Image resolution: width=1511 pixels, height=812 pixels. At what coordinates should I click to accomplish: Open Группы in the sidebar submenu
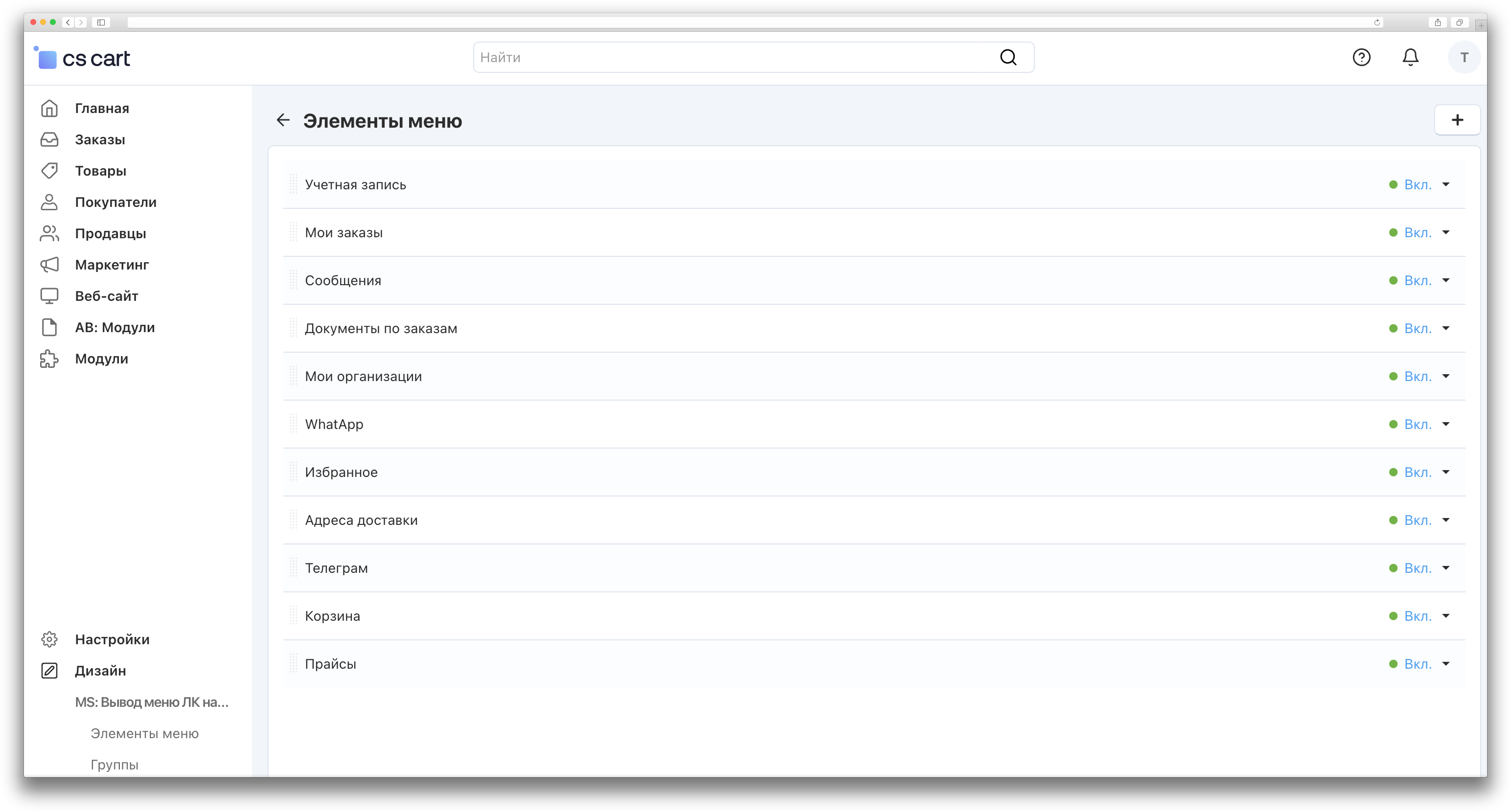(x=114, y=765)
